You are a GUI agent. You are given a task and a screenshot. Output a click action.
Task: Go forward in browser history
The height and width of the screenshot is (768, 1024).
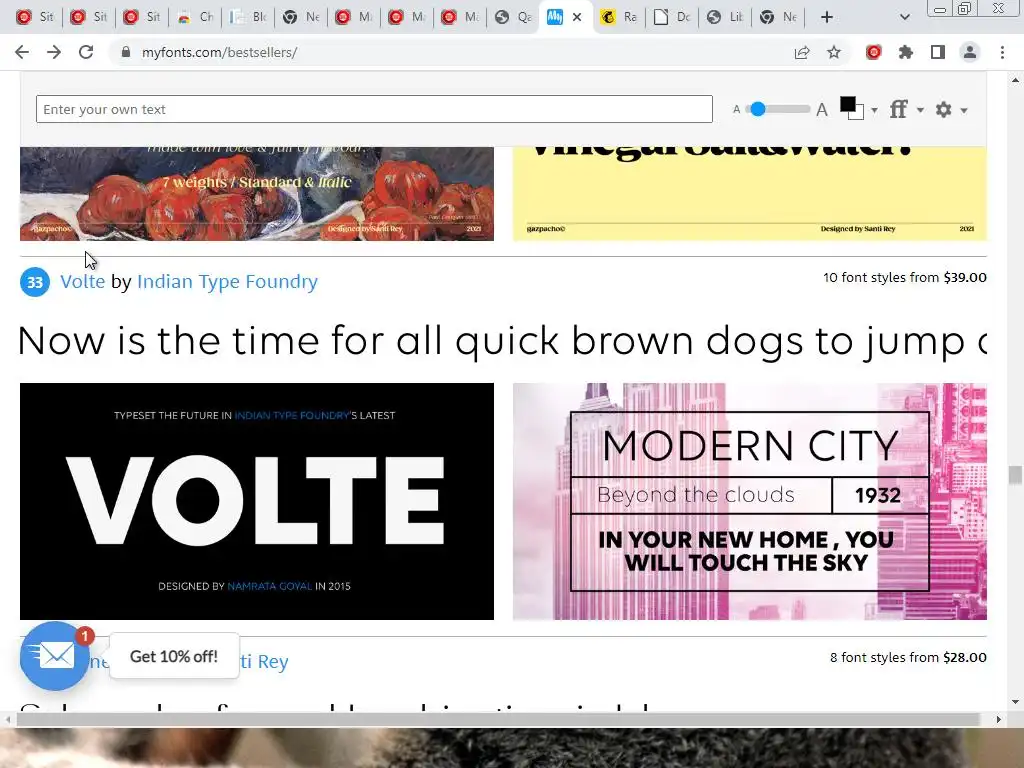[x=54, y=52]
